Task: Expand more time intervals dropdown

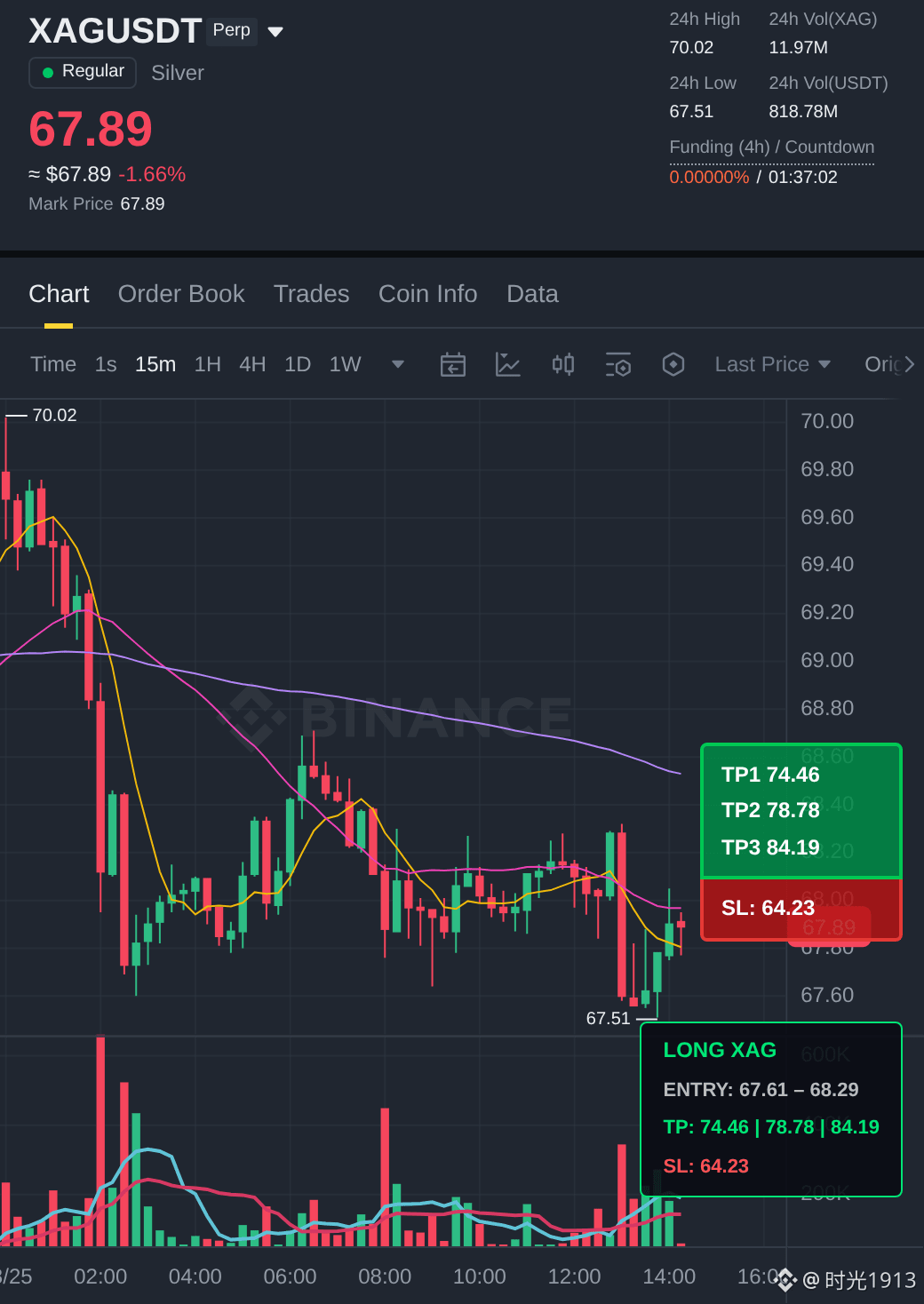Action: 398,364
